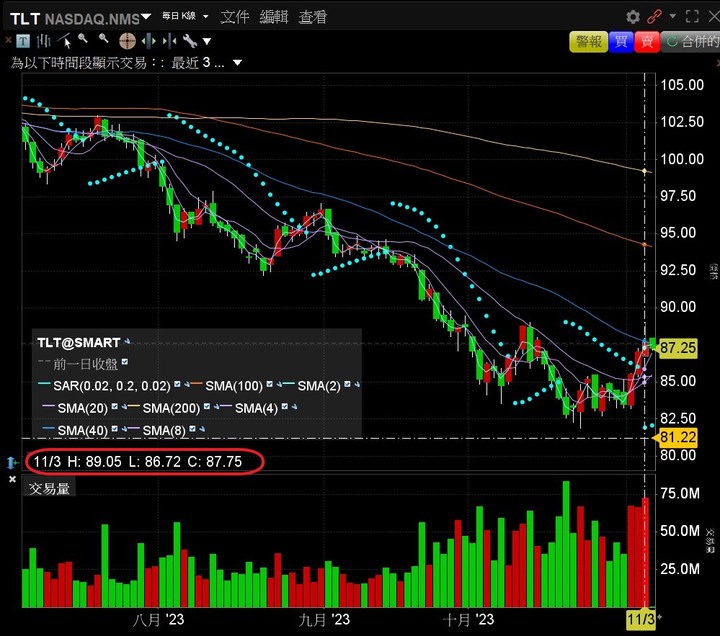Image resolution: width=720 pixels, height=636 pixels.
Task: Click the 交易量 volume panel label
Action: (49, 489)
